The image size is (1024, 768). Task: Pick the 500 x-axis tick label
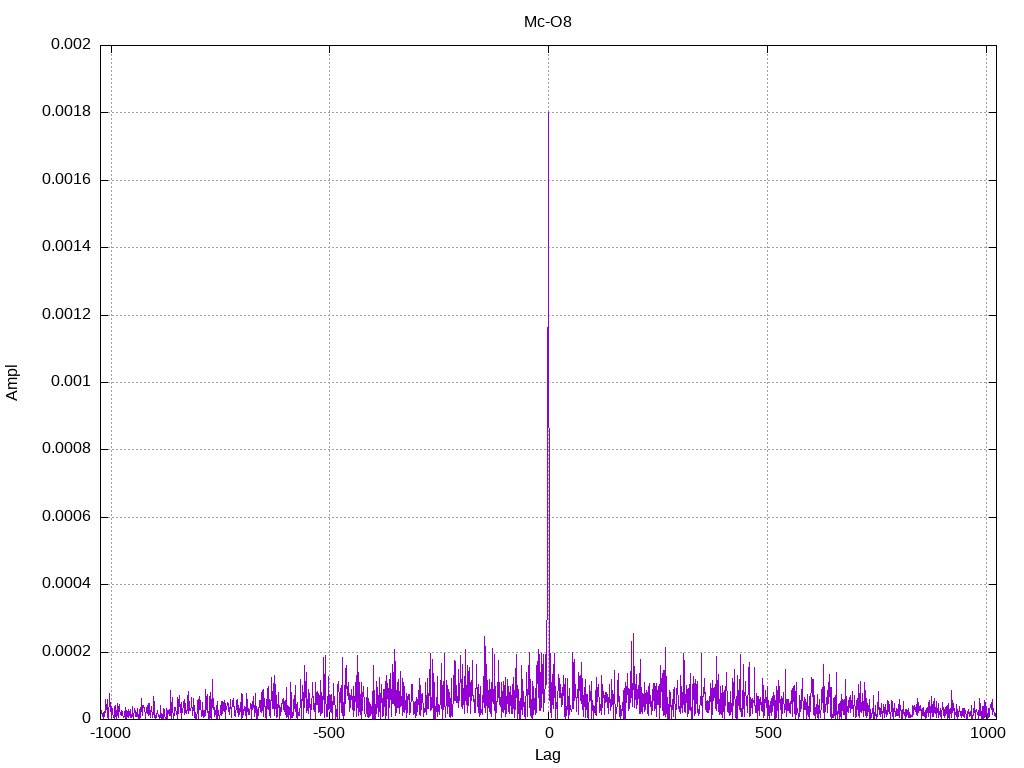click(x=767, y=734)
